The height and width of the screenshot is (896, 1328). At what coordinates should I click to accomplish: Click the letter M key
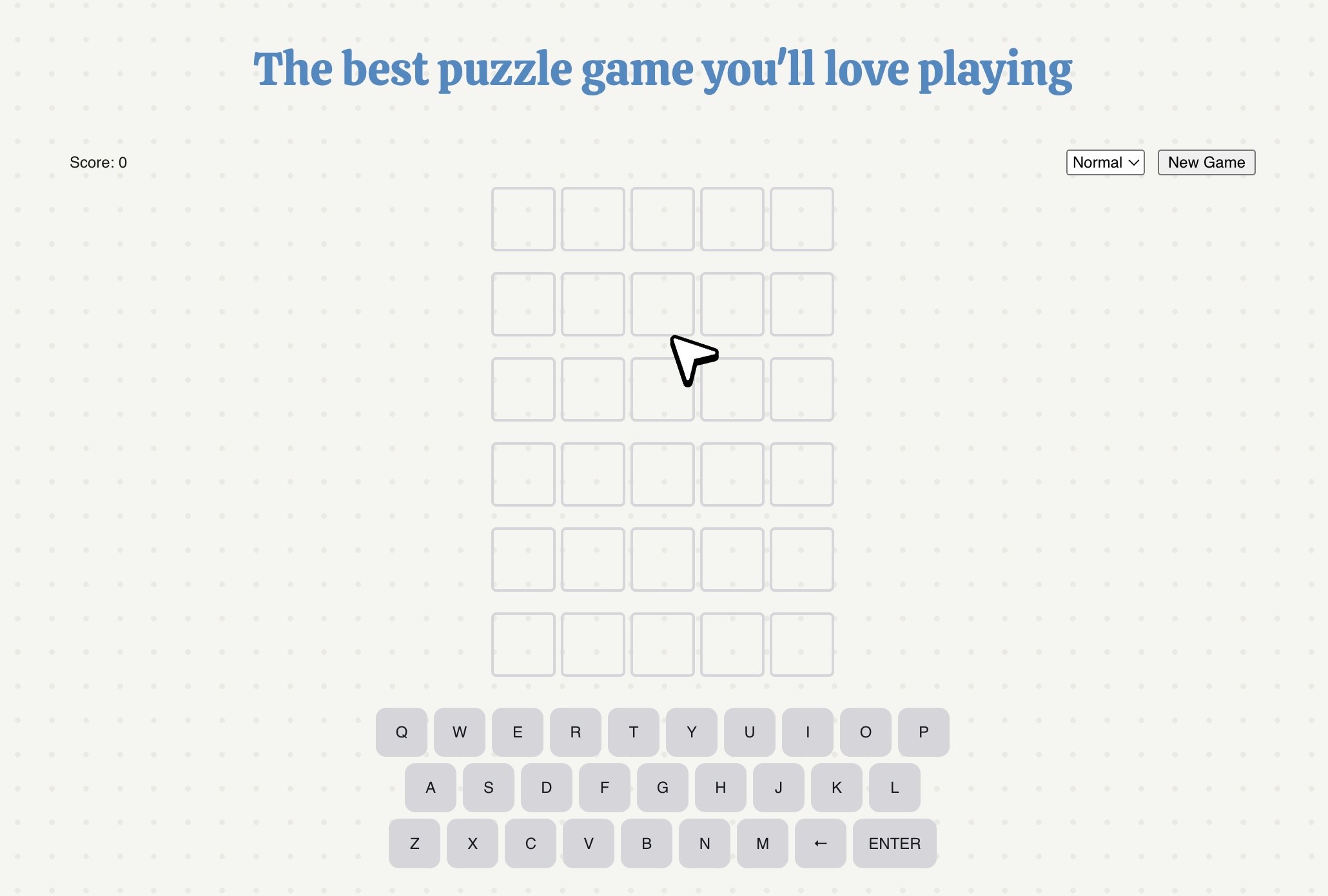(762, 843)
